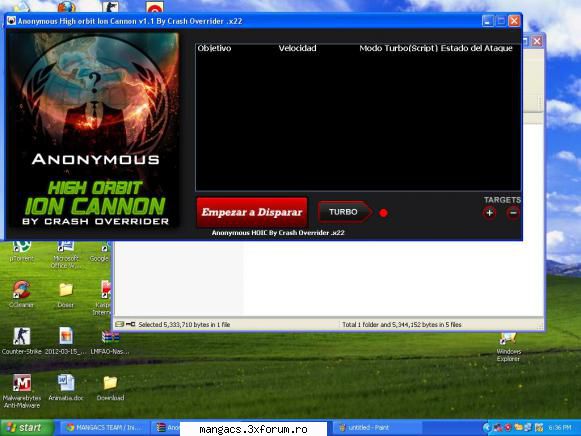The width and height of the screenshot is (581, 436).
Task: Open the Windows Explorer desktop icon
Action: tap(508, 347)
